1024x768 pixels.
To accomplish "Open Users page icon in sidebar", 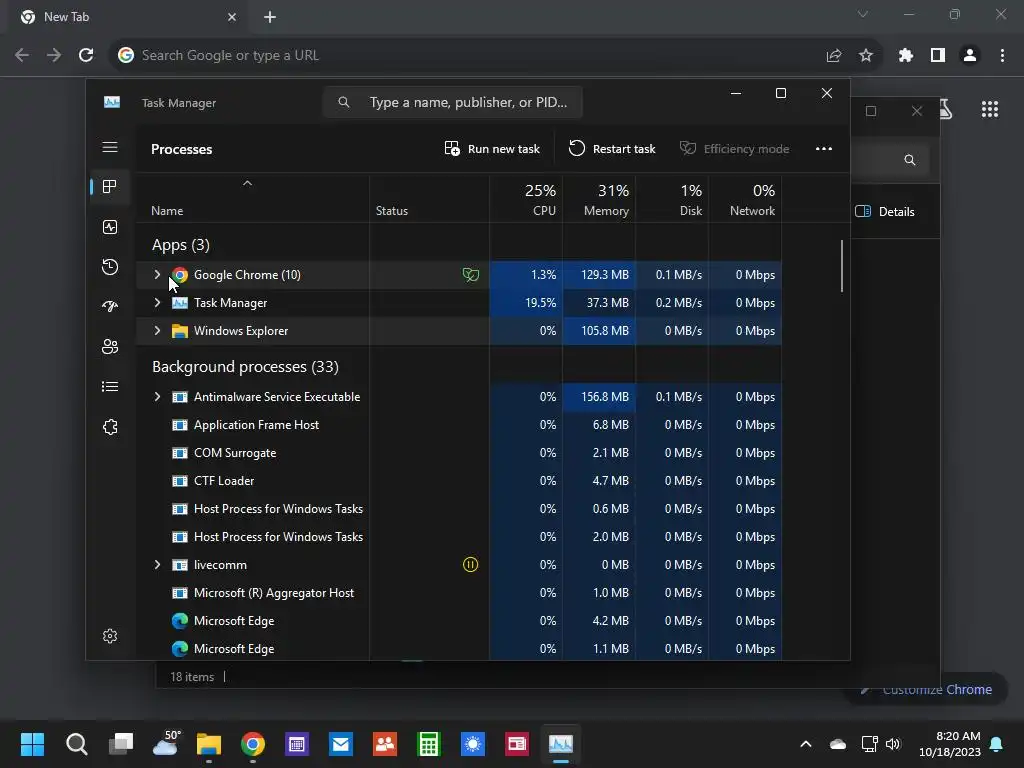I will (x=110, y=346).
